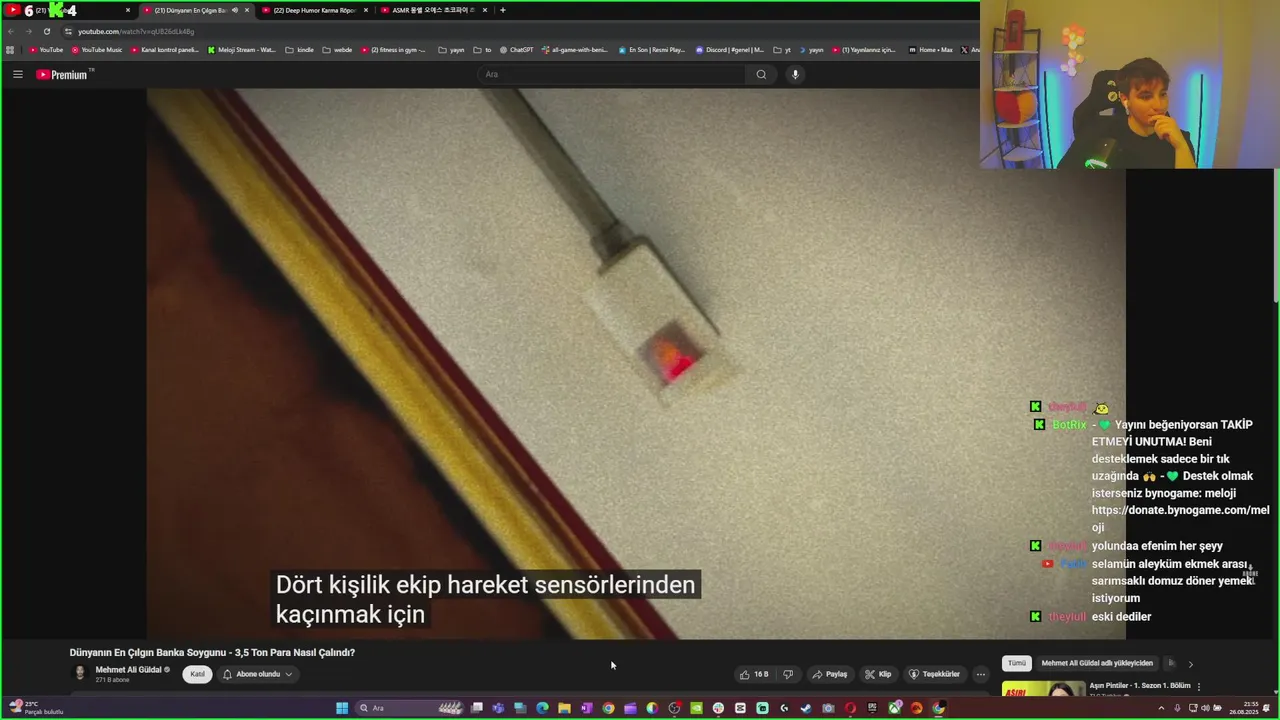Click the video title text
Image resolution: width=1280 pixels, height=720 pixels.
[212, 652]
